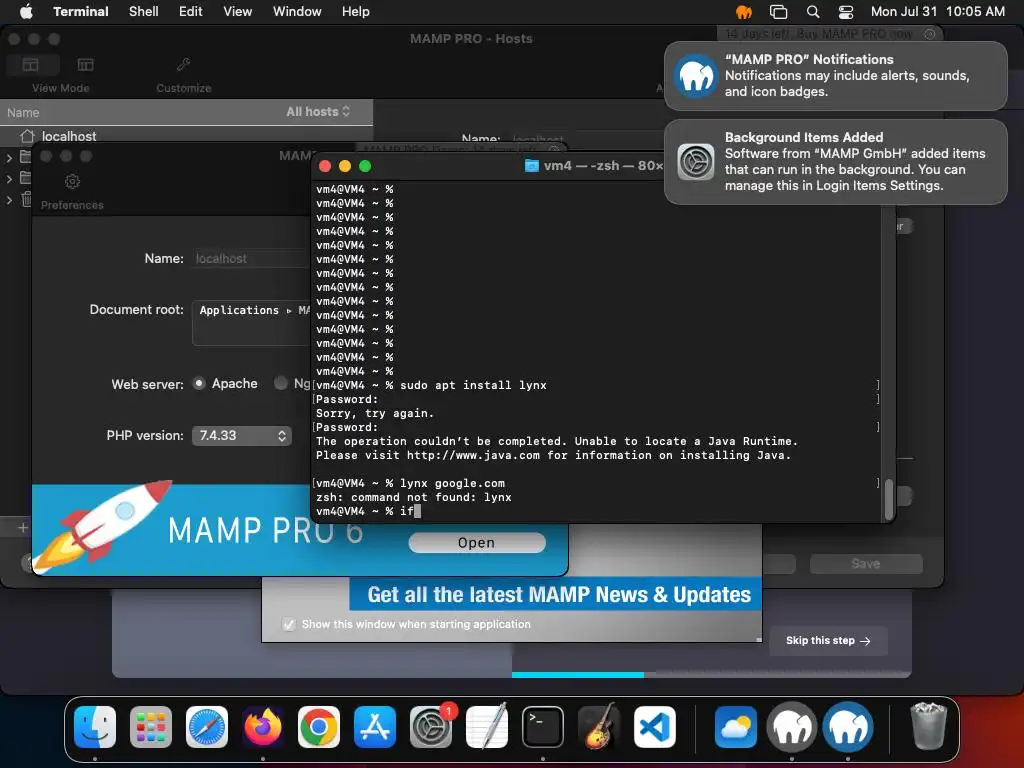Viewport: 1024px width, 768px height.
Task: Open the MAMP PRO Notifications banner
Action: point(835,76)
